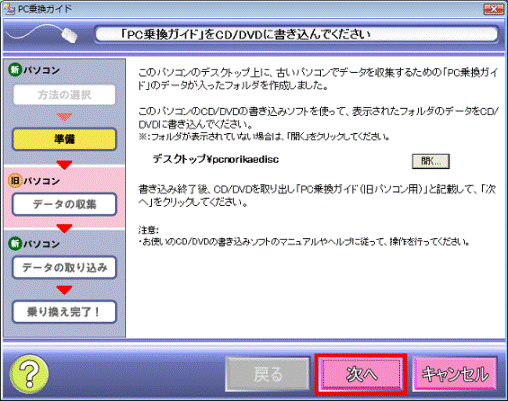Click the 次へ (Next) button
508x401 pixels.
pos(361,374)
